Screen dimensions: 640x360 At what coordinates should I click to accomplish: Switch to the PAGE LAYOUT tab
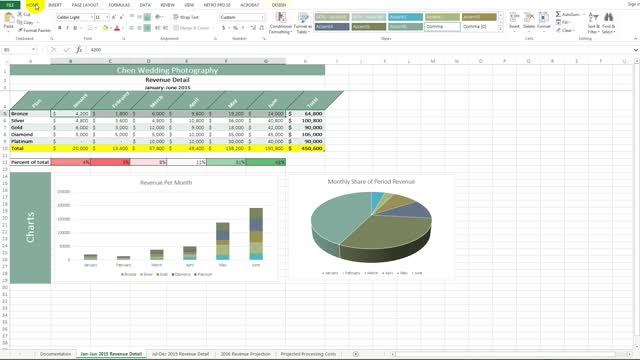85,5
